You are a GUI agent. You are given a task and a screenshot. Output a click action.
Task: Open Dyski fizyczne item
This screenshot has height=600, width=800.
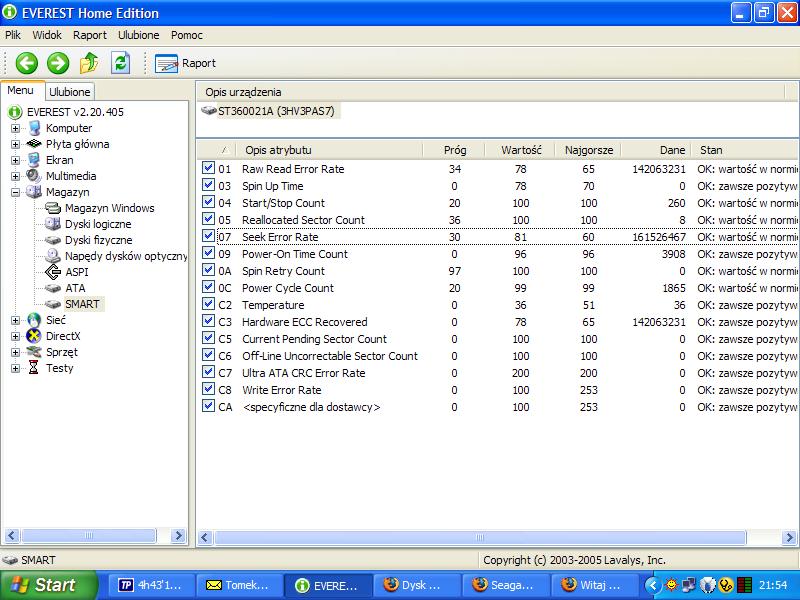click(x=98, y=240)
